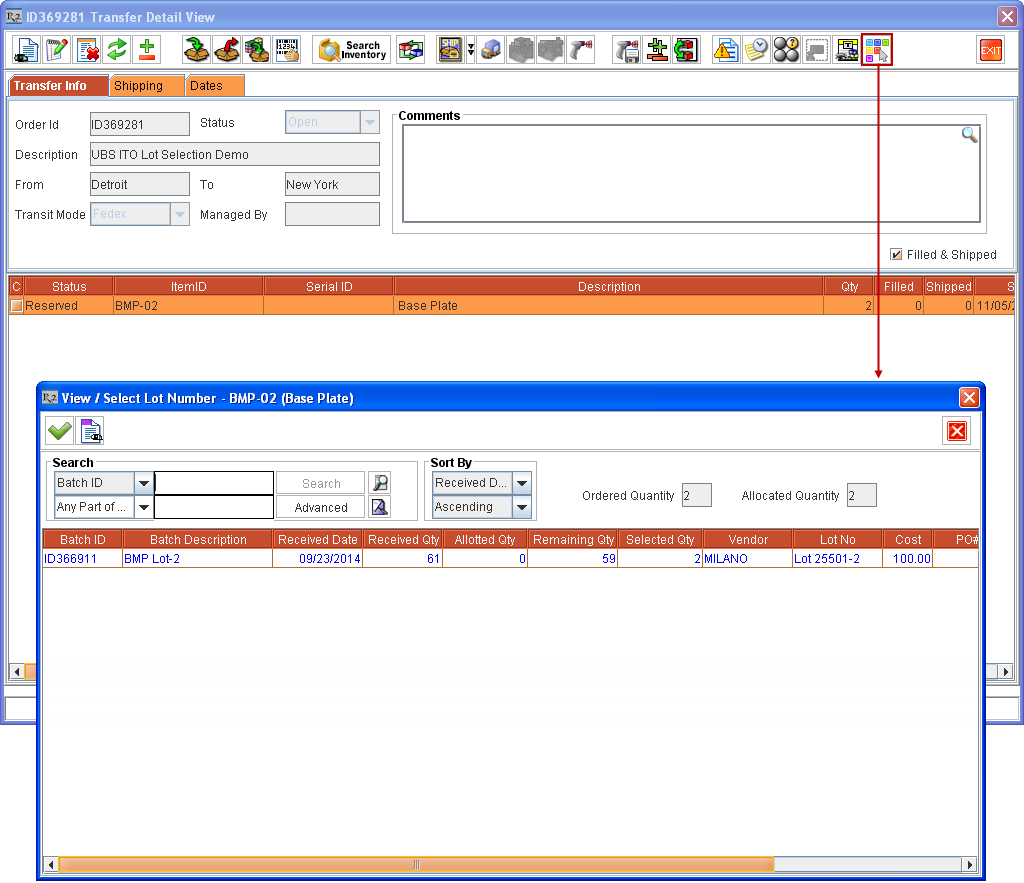1024x883 pixels.
Task: Open the Batch ID search dropdown
Action: [x=143, y=482]
